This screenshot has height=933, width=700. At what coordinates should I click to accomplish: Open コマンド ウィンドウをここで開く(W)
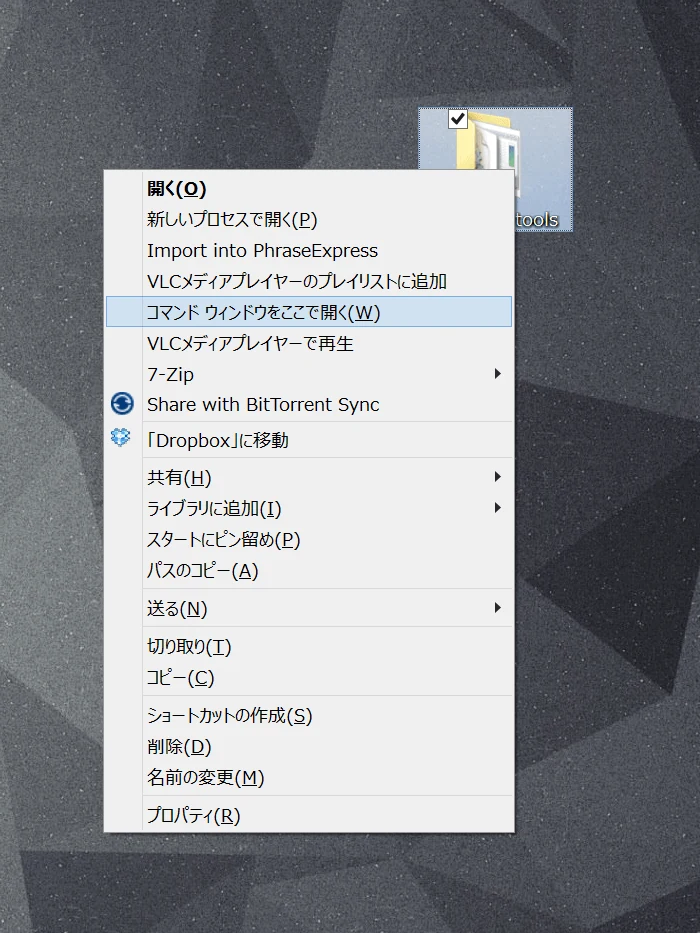(x=309, y=311)
